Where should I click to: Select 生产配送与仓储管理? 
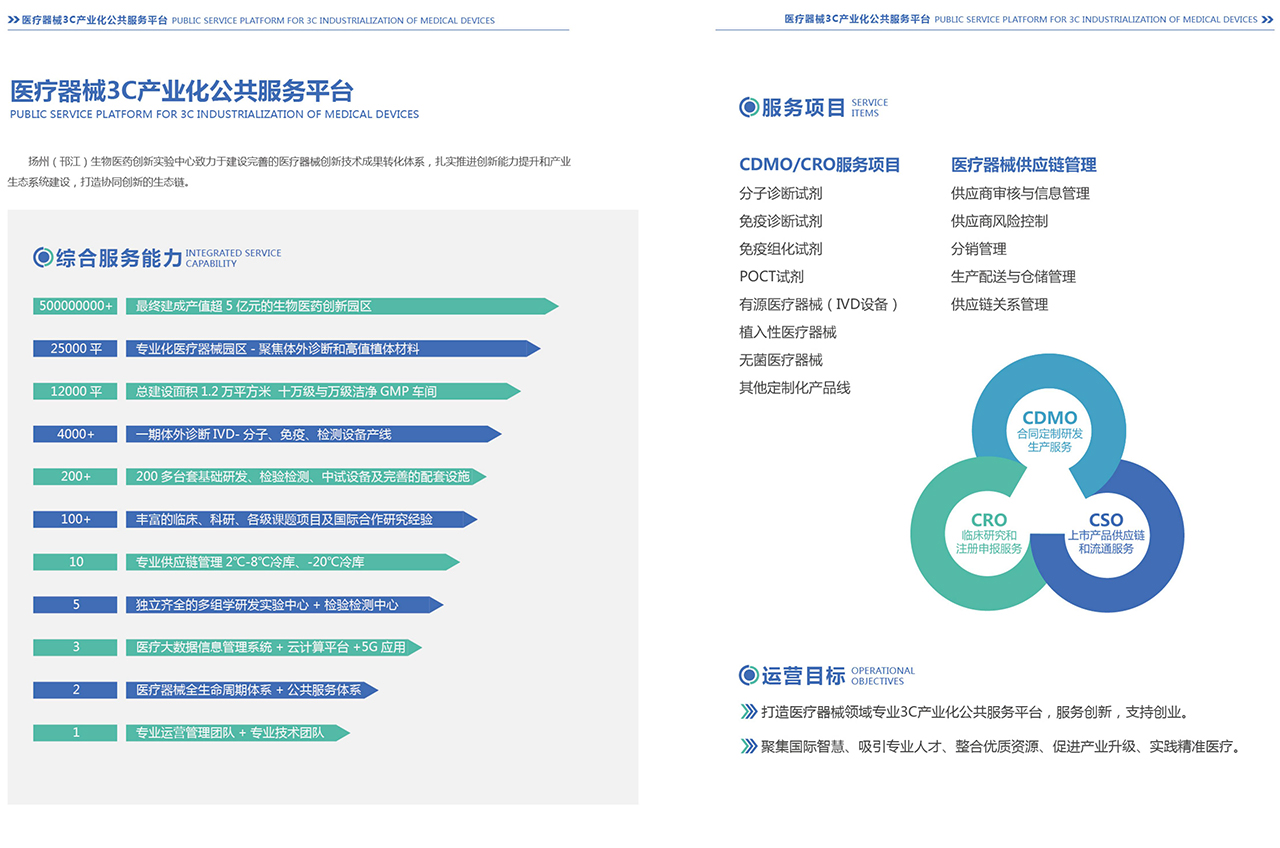coord(1013,277)
